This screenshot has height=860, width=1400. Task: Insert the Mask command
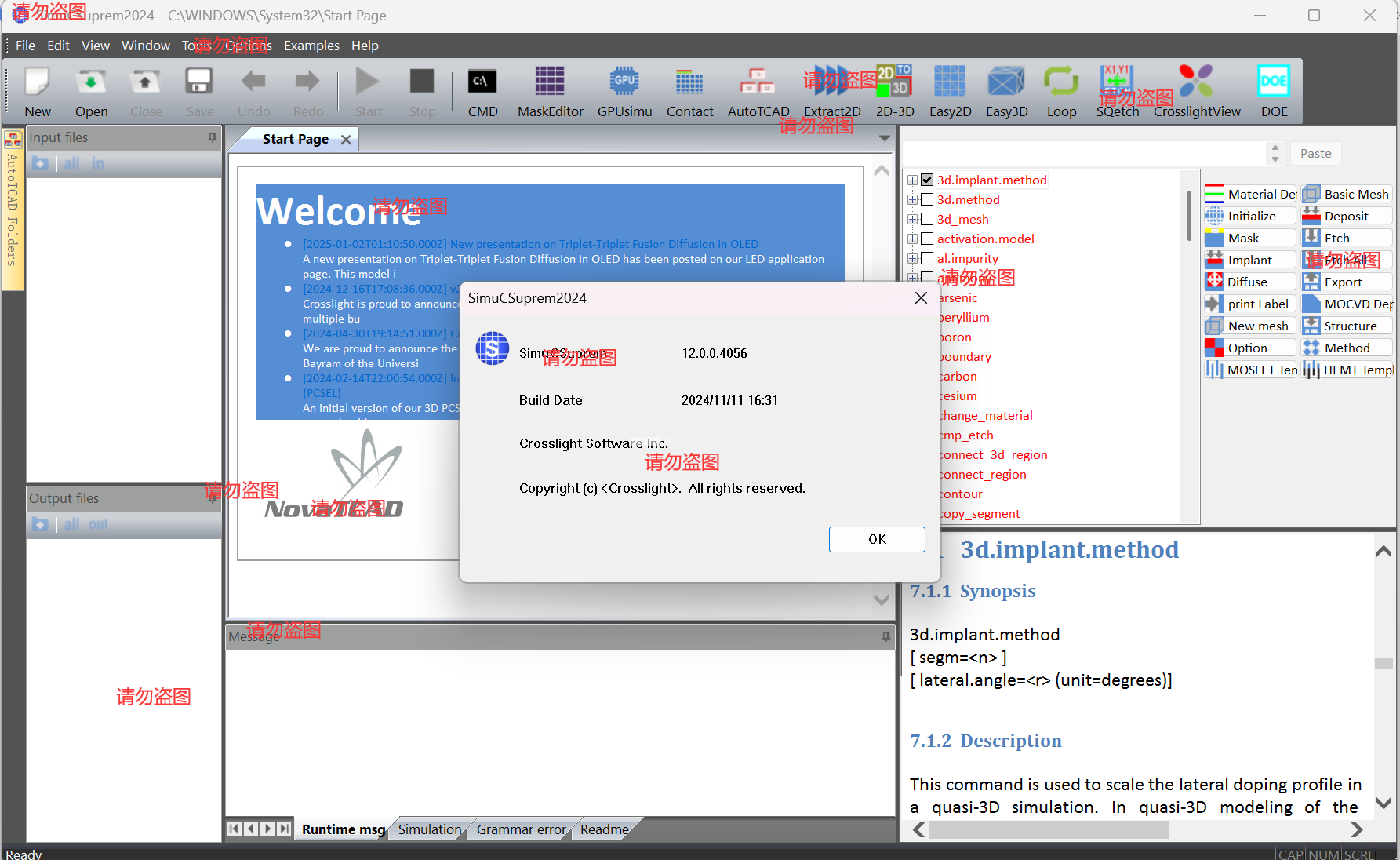[x=1250, y=238]
